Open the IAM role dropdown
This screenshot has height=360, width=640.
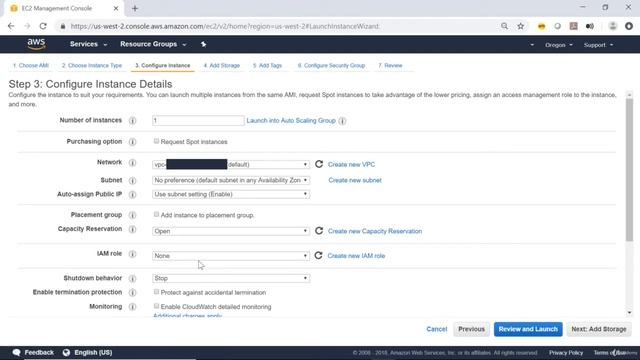pos(231,256)
